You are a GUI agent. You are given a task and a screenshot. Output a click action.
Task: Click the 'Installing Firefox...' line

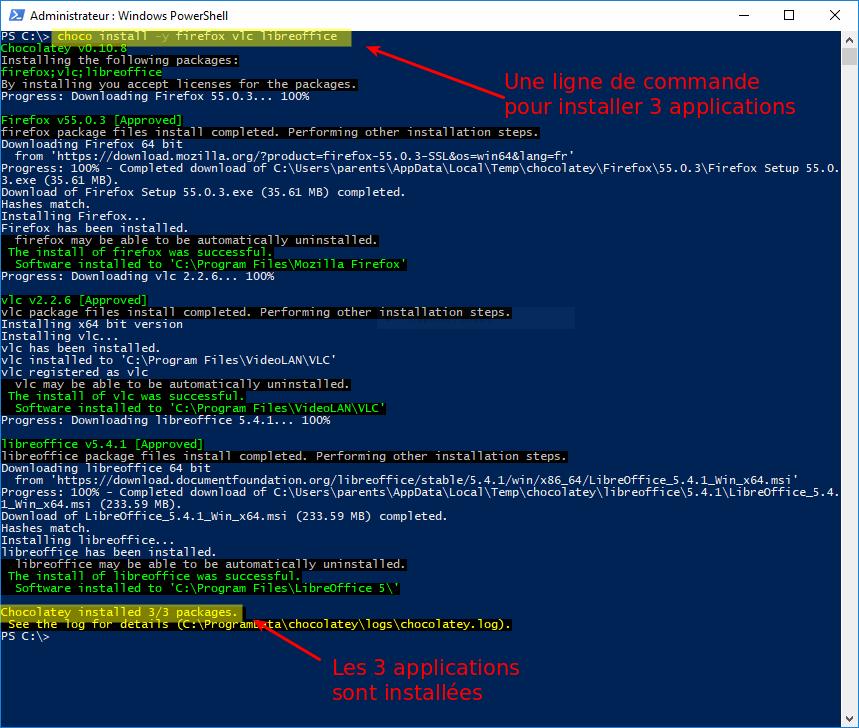pyautogui.click(x=74, y=216)
